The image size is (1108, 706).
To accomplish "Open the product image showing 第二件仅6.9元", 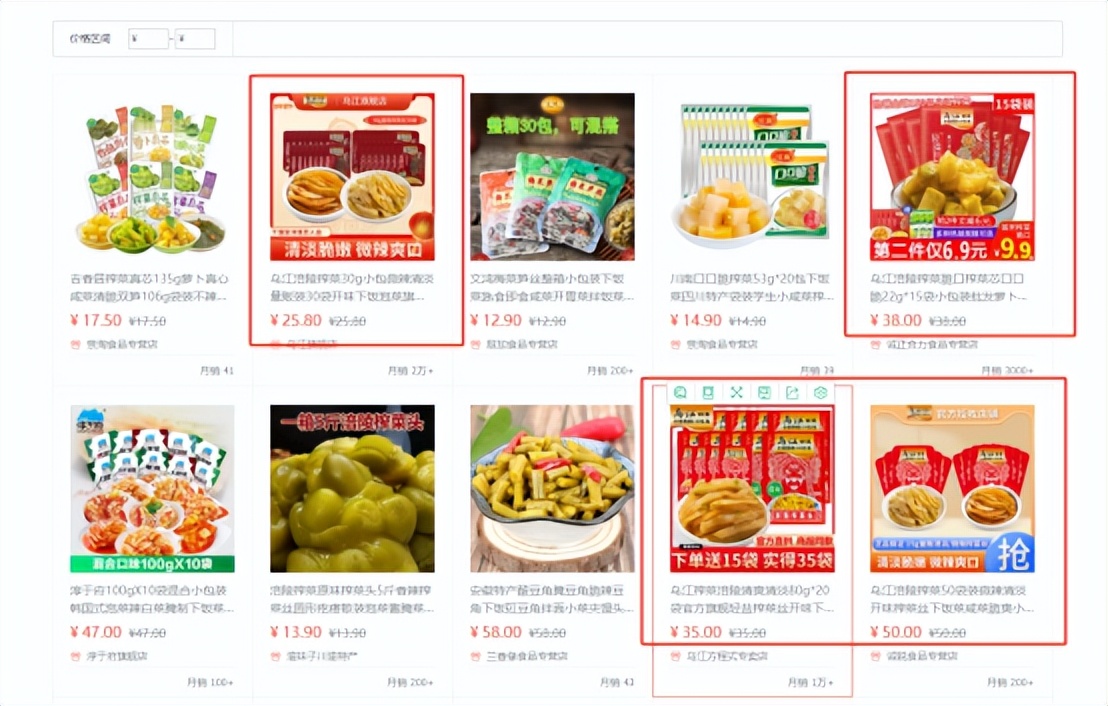I will 952,177.
